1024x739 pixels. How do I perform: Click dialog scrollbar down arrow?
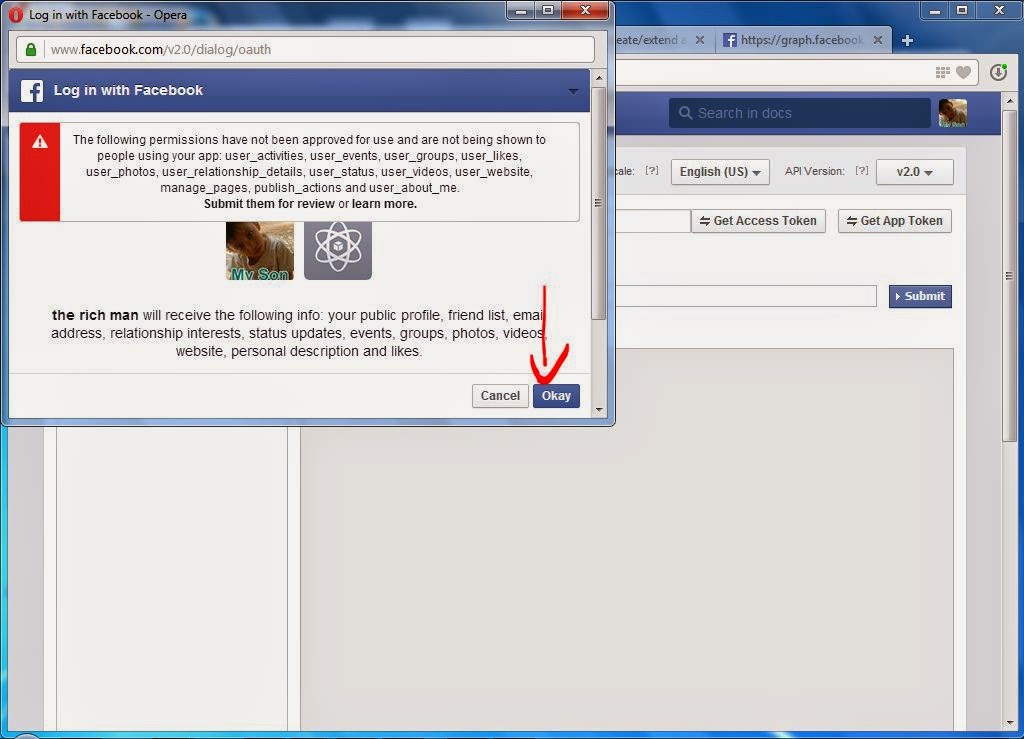pyautogui.click(x=599, y=410)
